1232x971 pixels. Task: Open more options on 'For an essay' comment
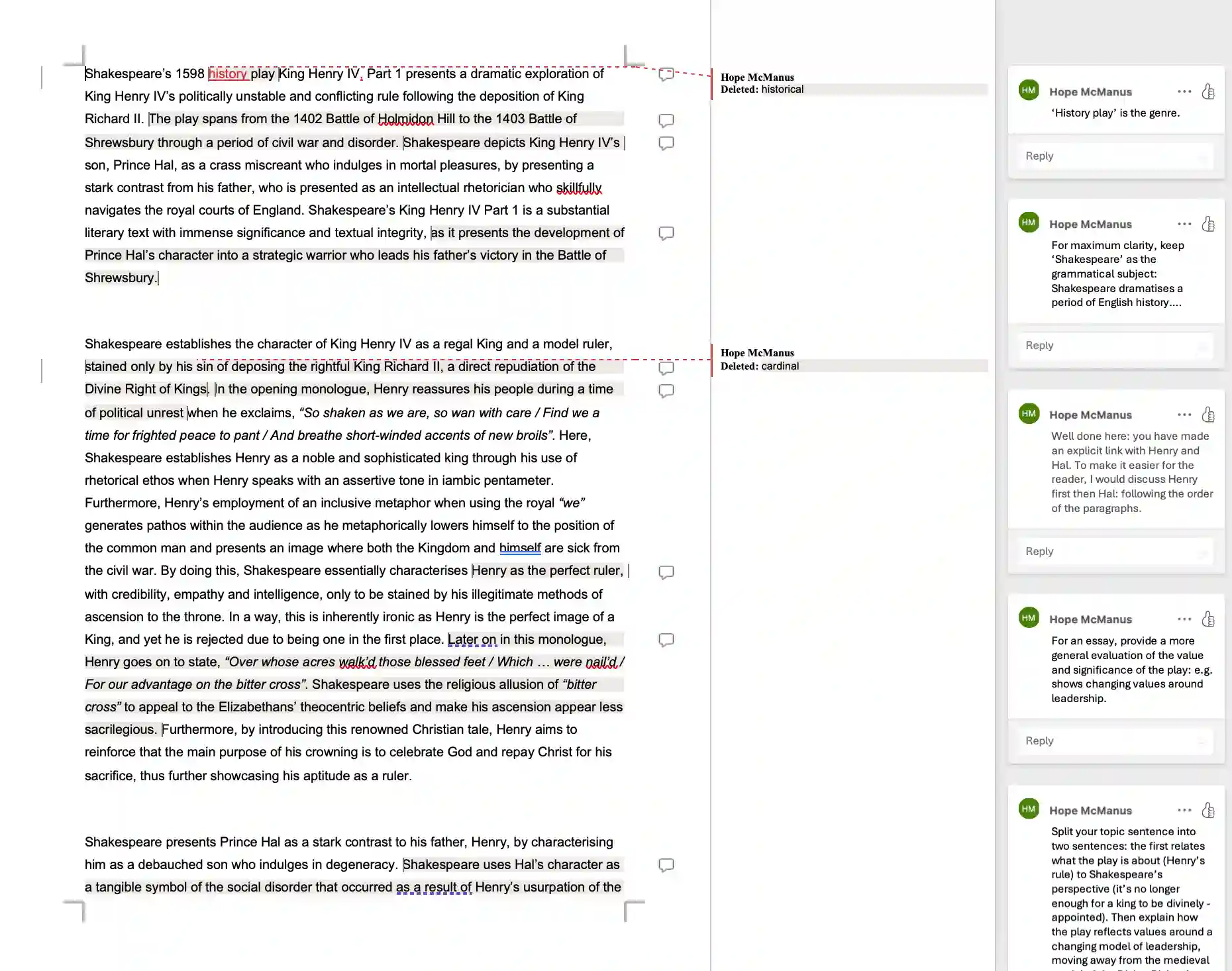(x=1184, y=619)
